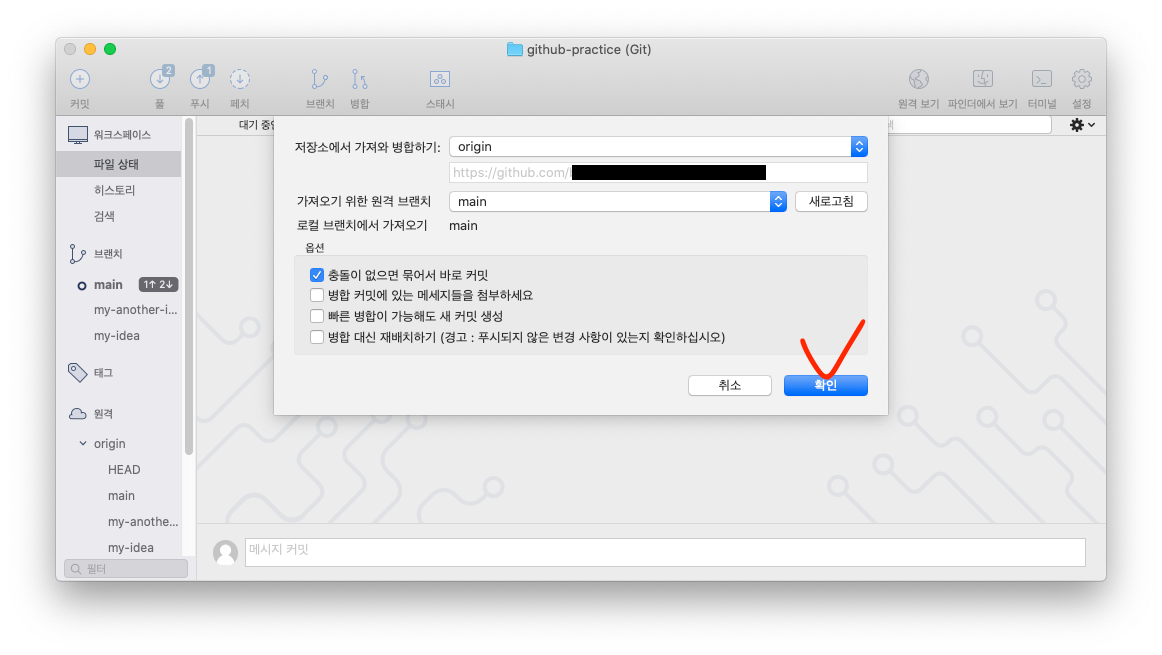1162x655 pixels.
Task: Click the 새로고침 refresh button
Action: click(831, 202)
